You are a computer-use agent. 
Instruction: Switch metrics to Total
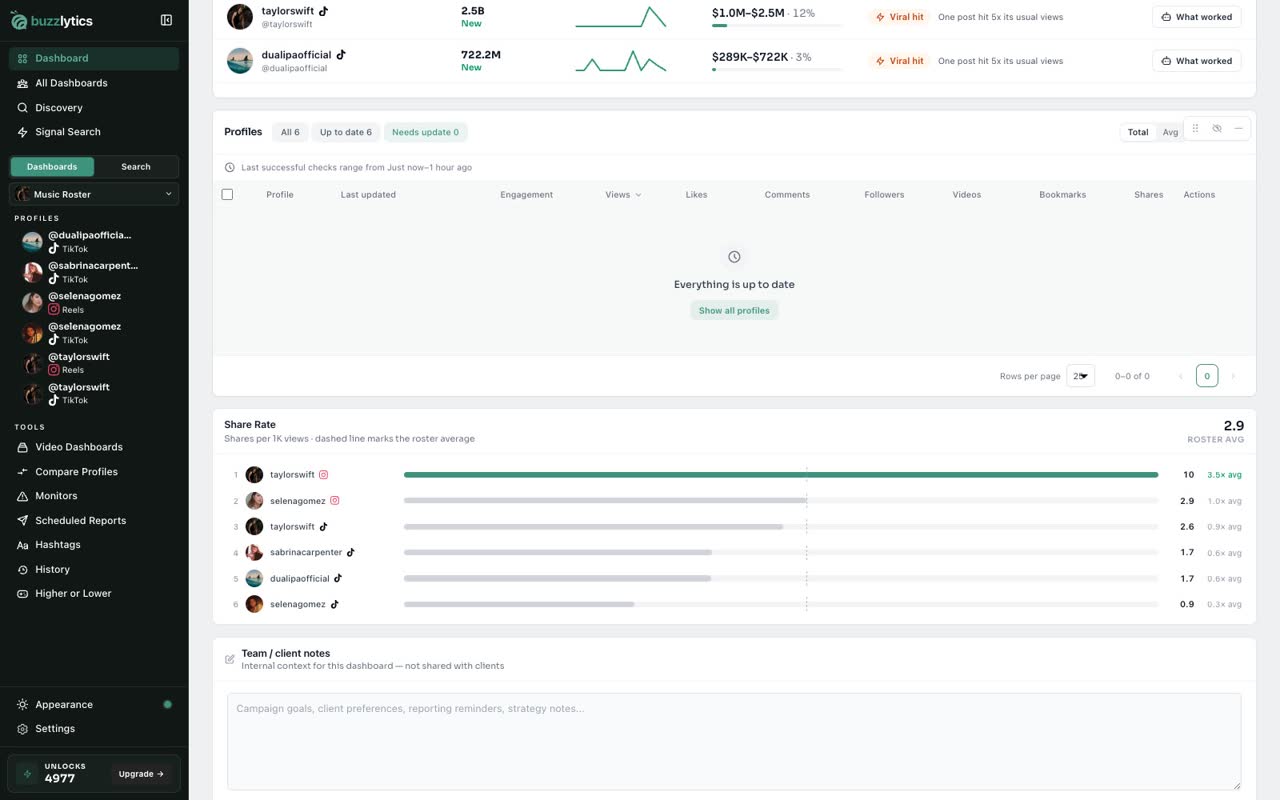(x=1138, y=132)
